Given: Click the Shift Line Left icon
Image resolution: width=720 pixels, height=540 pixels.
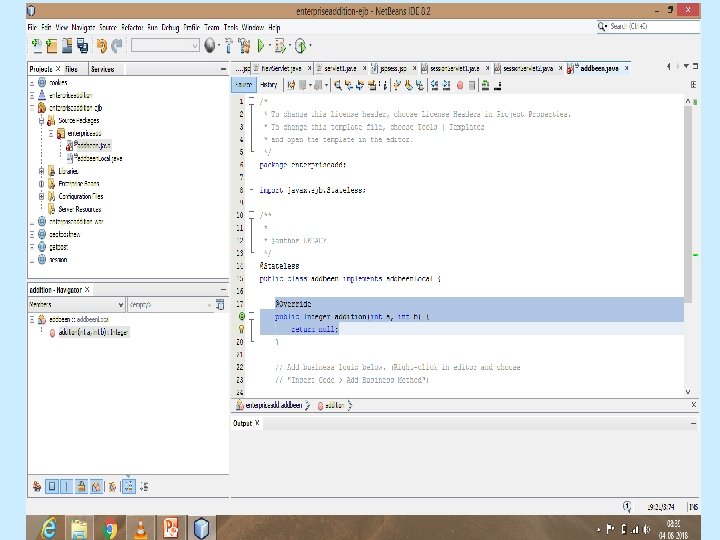Looking at the screenshot, I should (x=434, y=85).
